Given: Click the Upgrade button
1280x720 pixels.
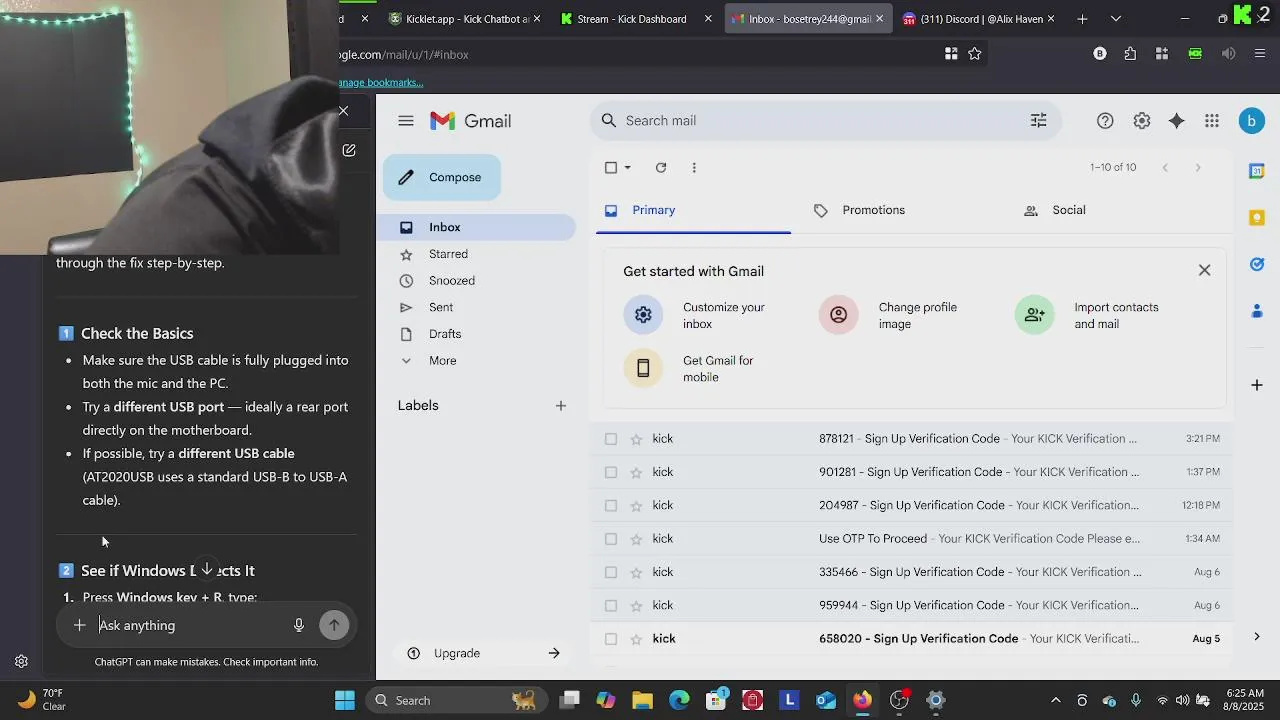Looking at the screenshot, I should 482,653.
